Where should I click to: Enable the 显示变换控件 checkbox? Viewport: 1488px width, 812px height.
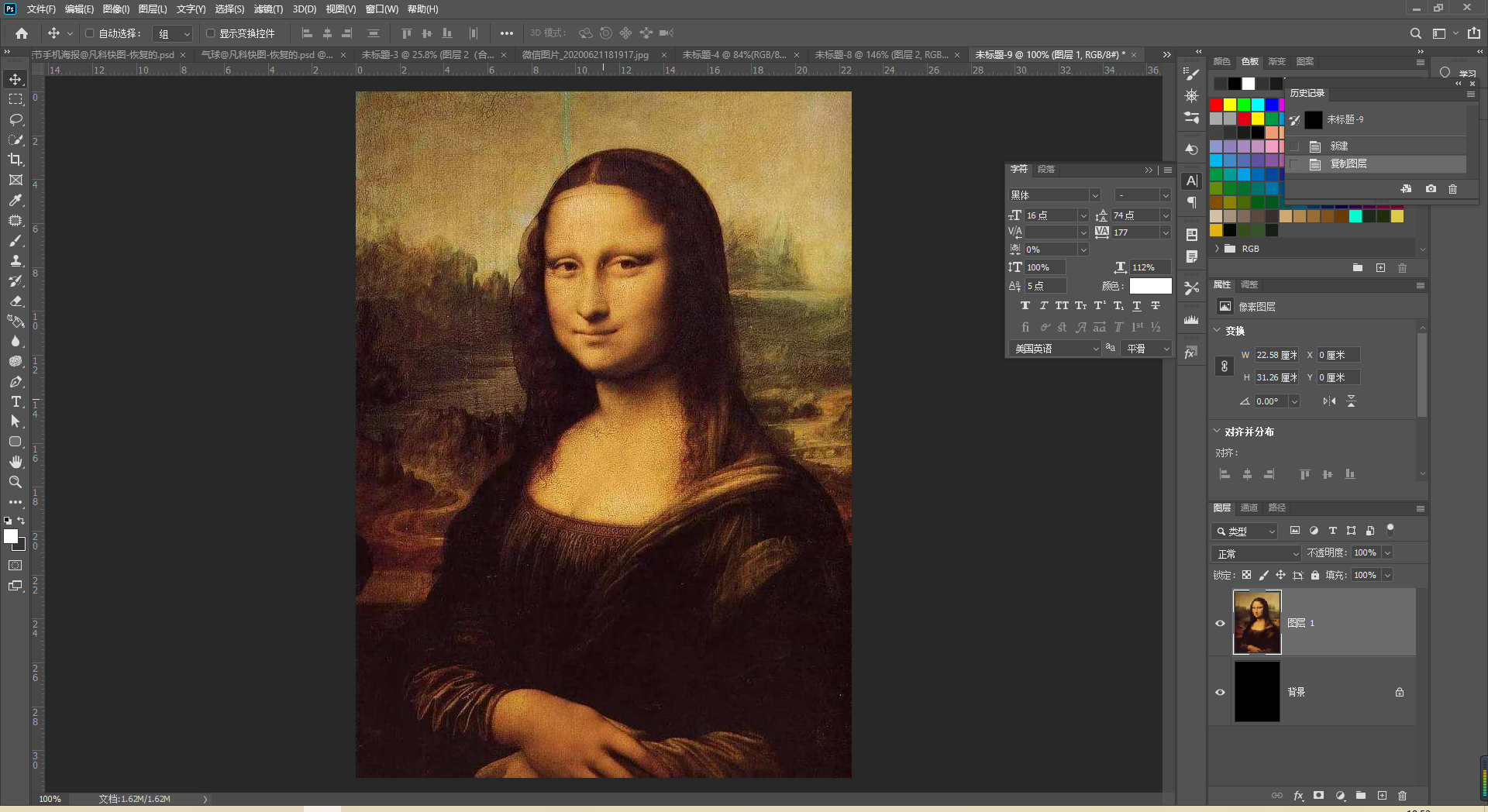(x=210, y=33)
